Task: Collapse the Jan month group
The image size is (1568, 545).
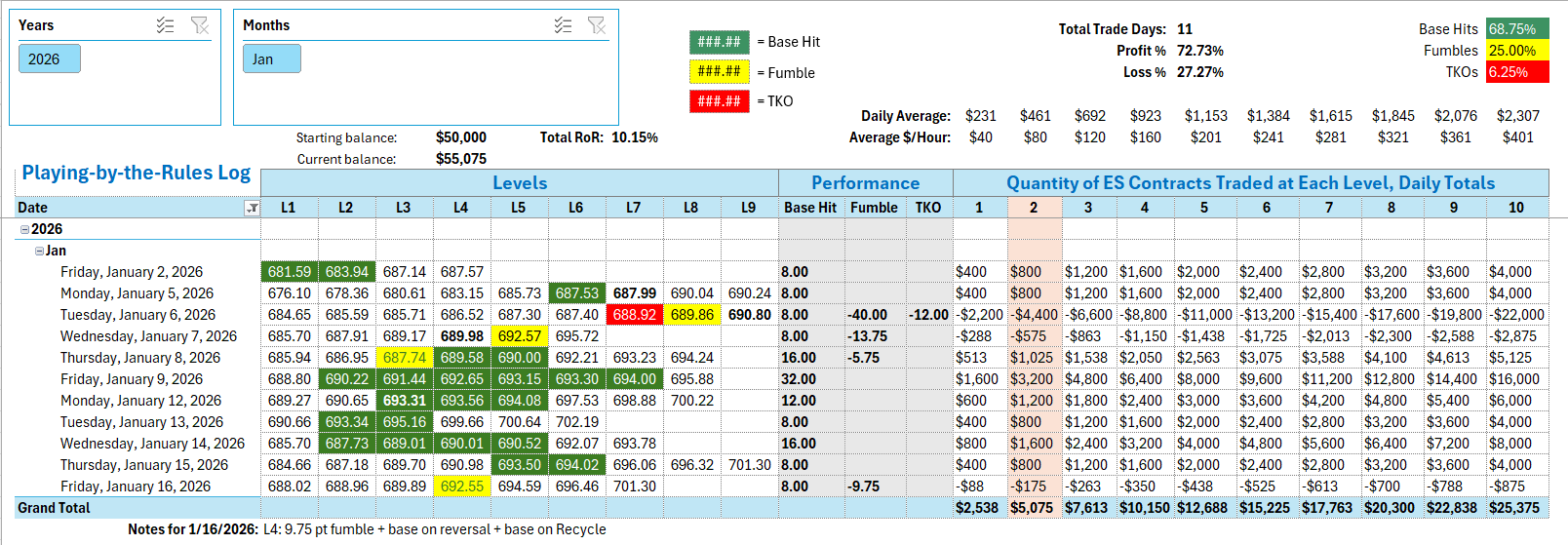Action: pos(39,251)
